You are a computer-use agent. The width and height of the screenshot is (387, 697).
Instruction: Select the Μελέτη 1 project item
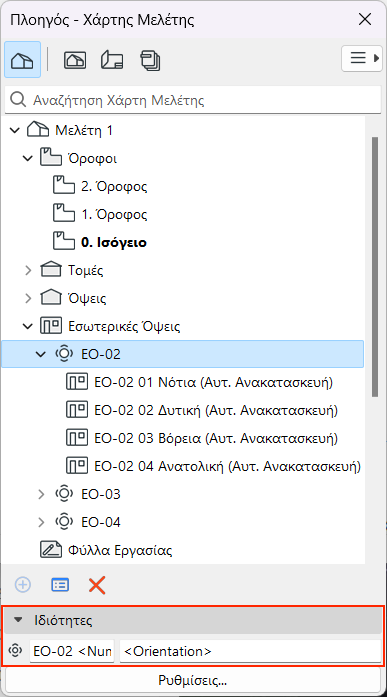[84, 131]
